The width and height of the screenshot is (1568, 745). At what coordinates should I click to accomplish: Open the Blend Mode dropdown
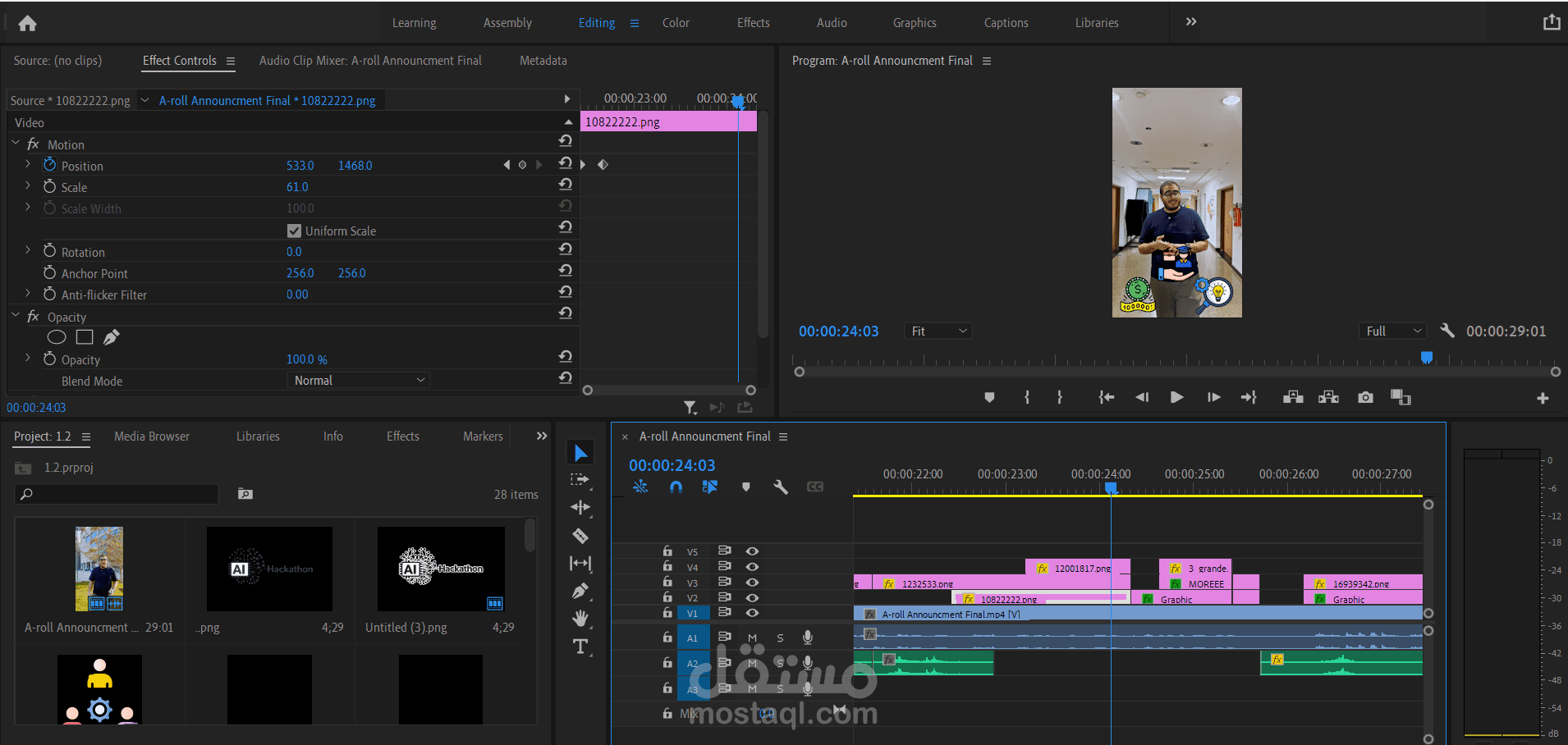[x=359, y=381]
